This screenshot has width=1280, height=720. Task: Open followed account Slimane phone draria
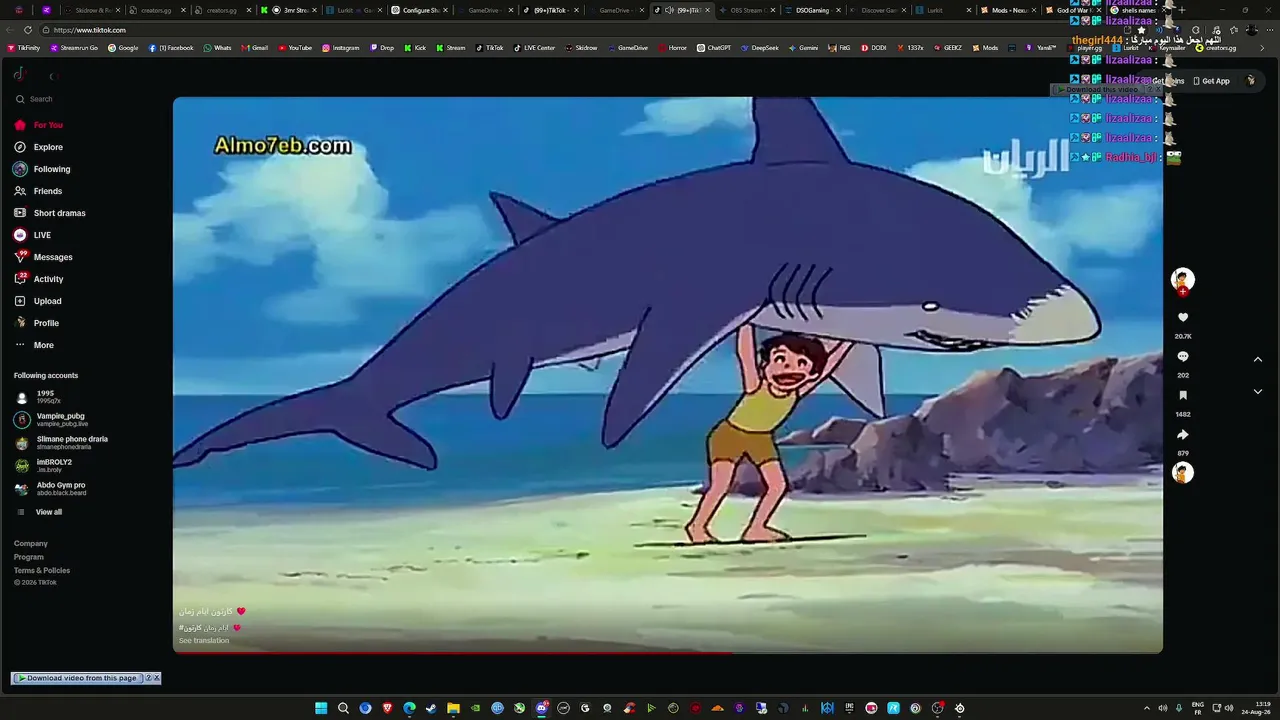60,442
